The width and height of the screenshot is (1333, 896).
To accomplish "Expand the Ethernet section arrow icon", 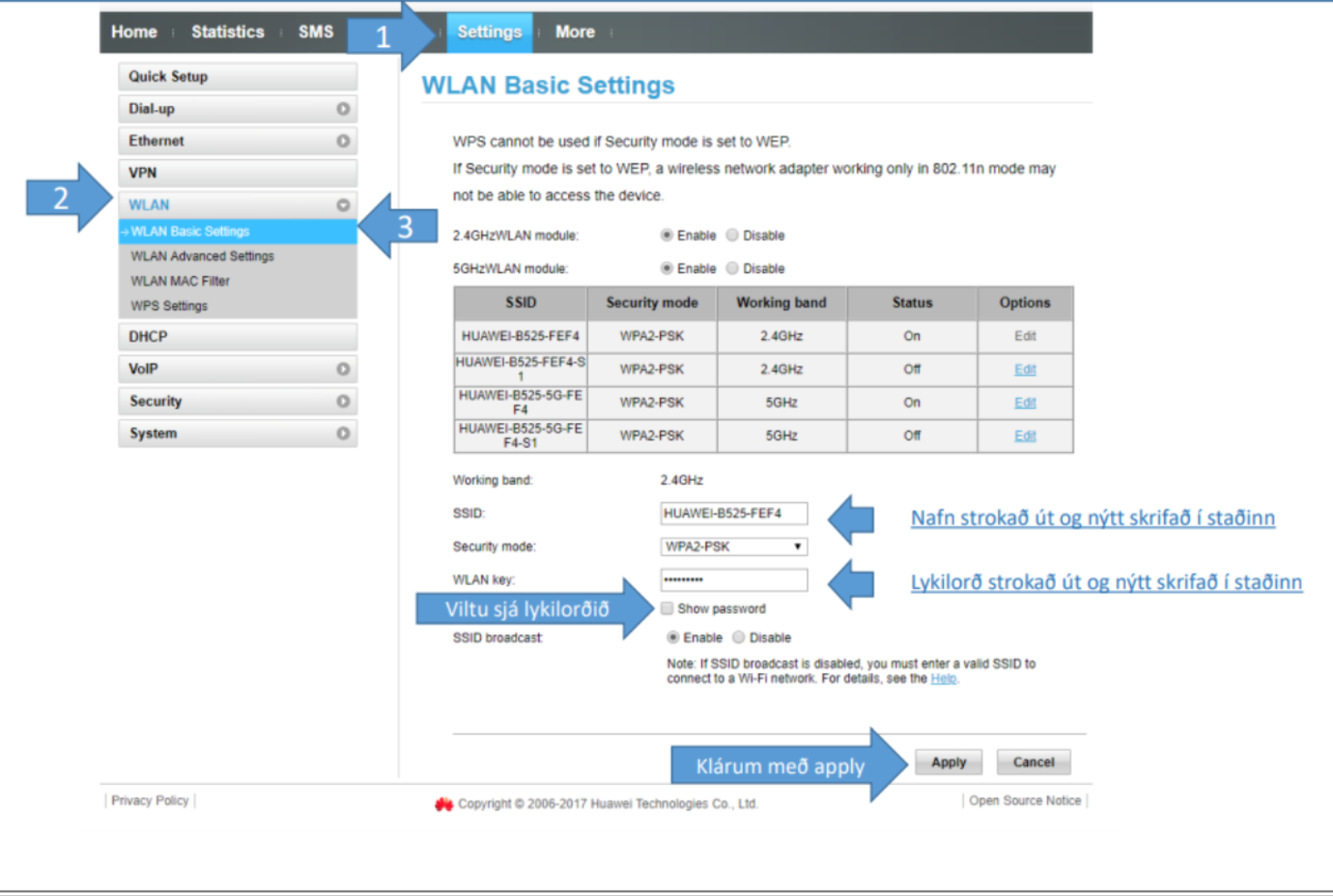I will point(343,141).
